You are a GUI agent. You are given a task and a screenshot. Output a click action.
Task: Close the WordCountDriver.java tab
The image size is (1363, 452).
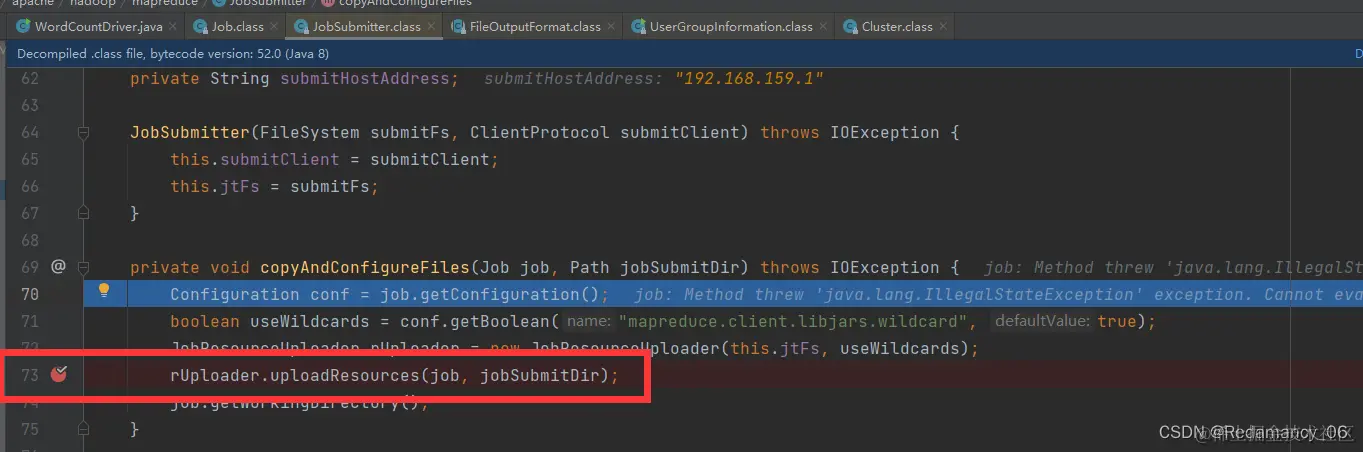click(x=174, y=27)
